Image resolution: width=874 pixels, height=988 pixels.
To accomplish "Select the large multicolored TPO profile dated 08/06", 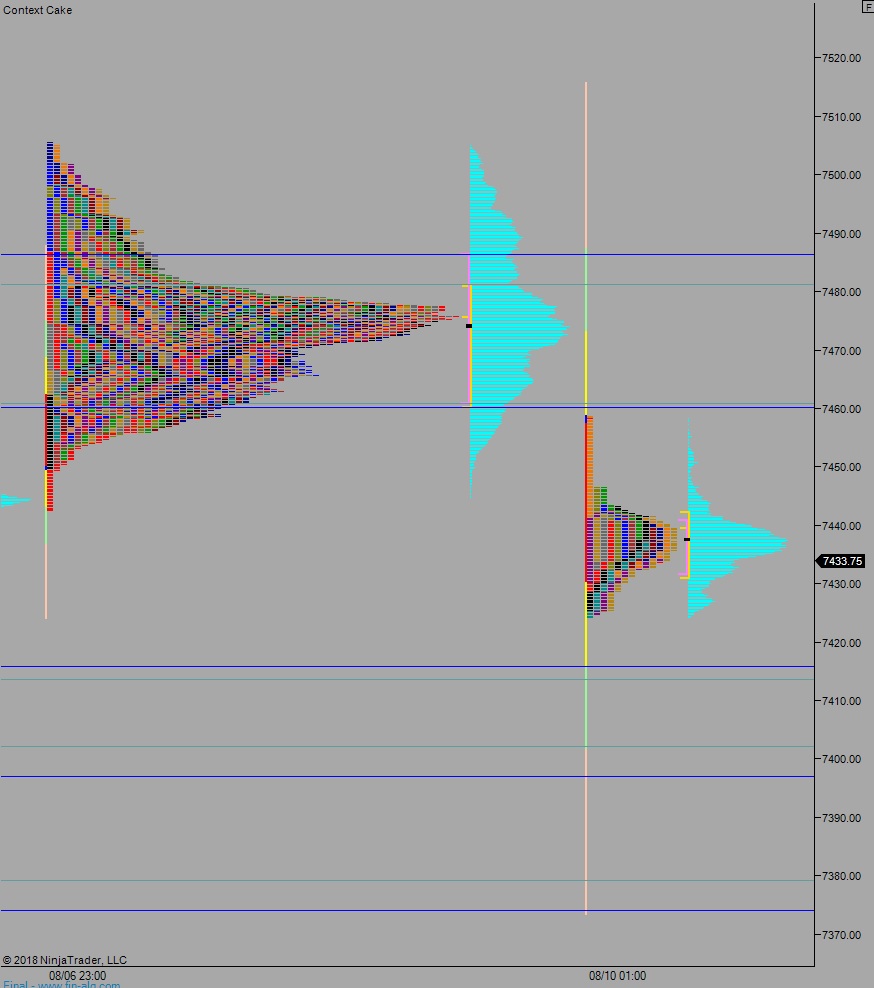I will pos(252,326).
